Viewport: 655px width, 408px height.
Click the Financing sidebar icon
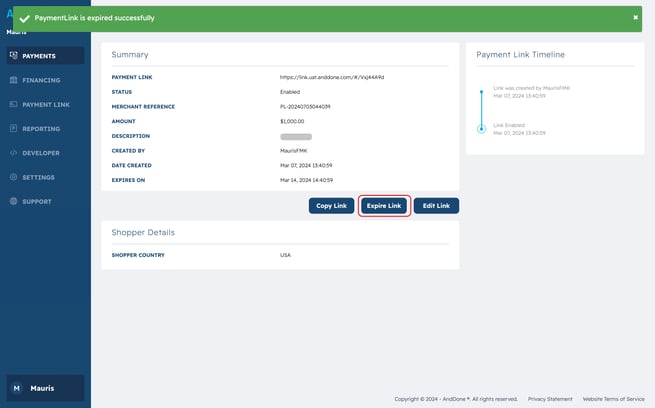click(14, 80)
